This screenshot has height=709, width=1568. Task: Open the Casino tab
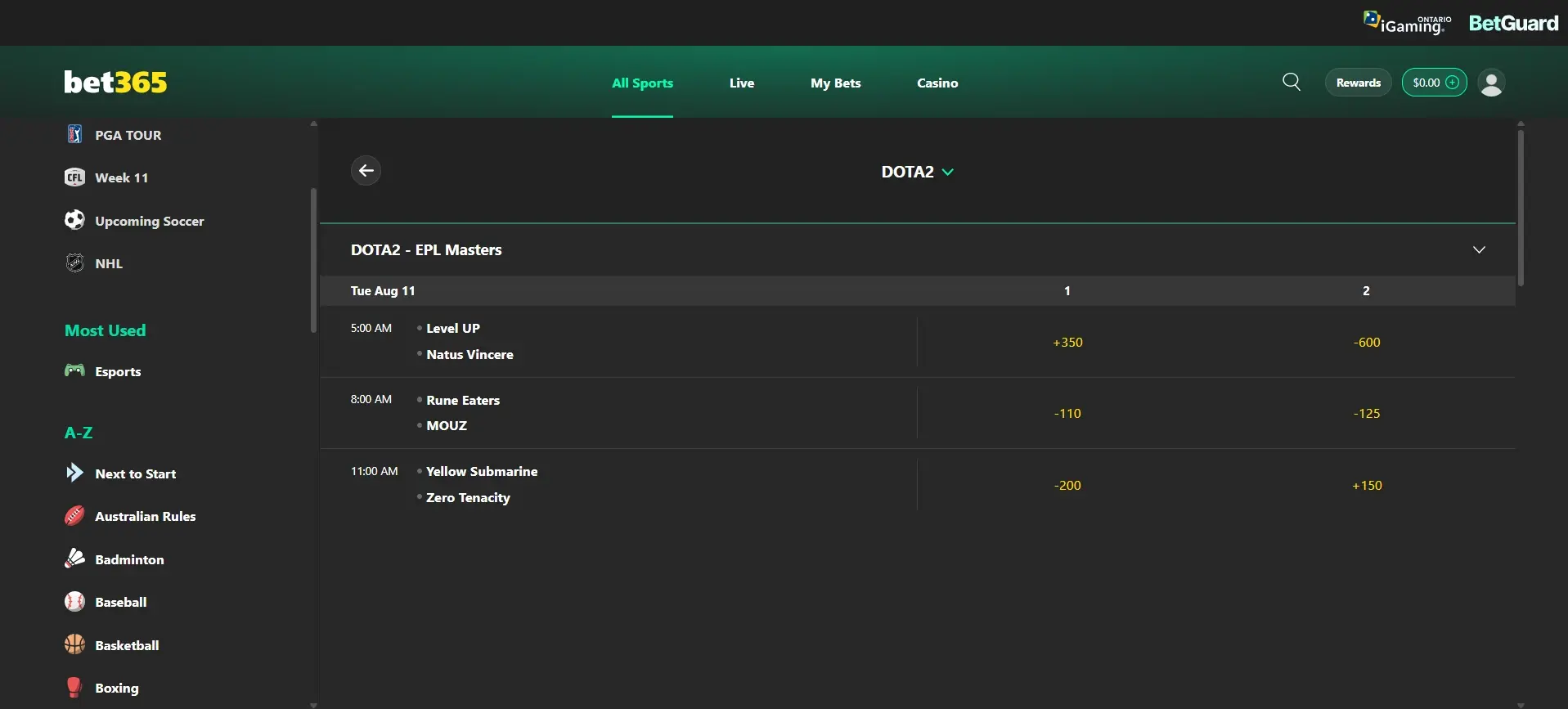point(937,83)
